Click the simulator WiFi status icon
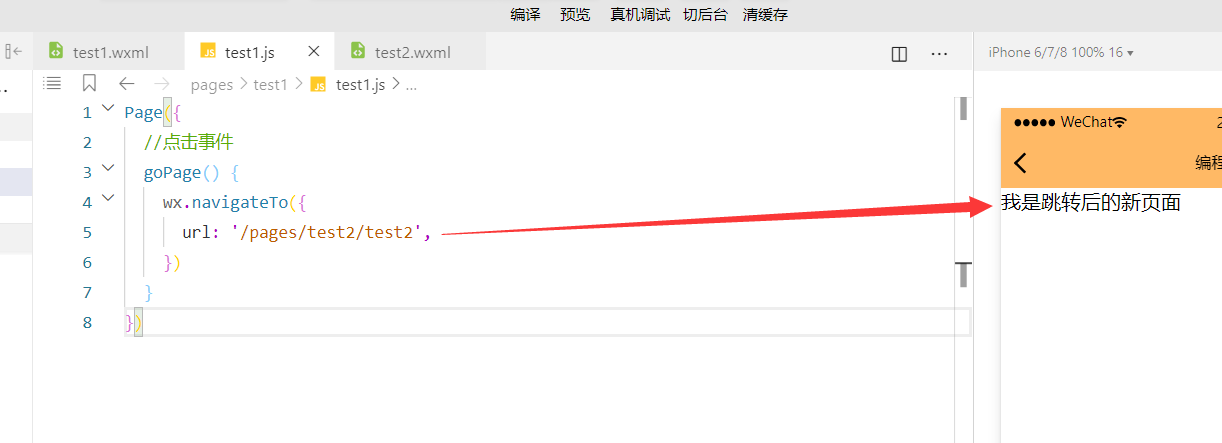 1119,122
